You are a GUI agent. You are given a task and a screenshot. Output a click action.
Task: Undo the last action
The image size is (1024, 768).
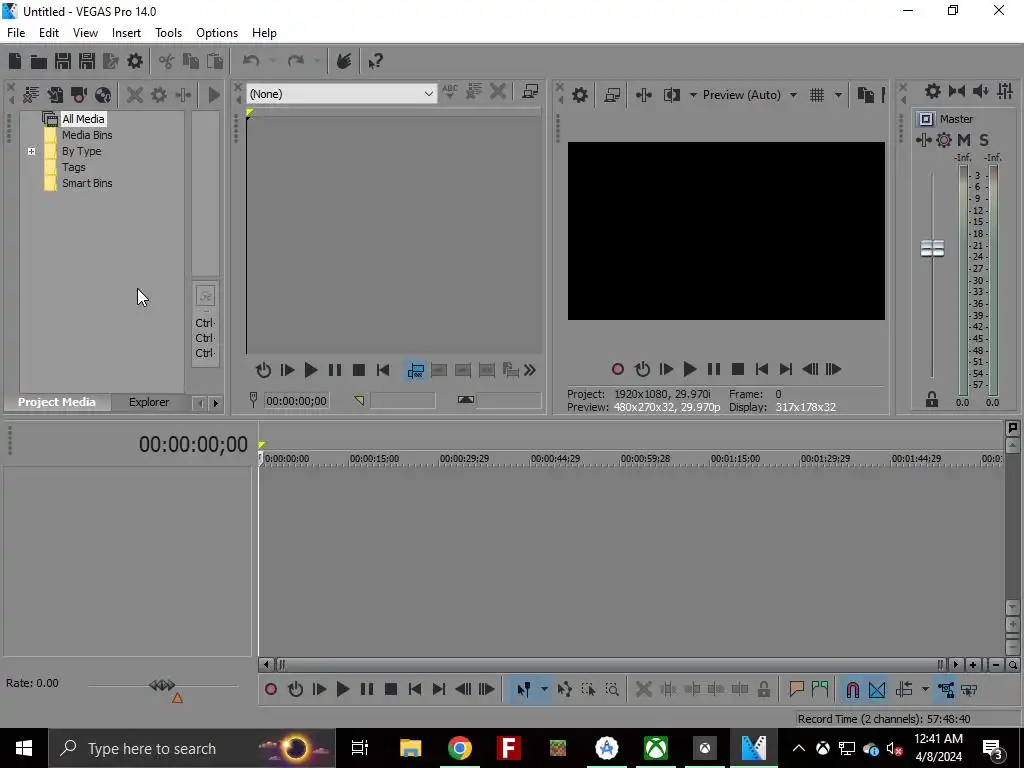(251, 61)
